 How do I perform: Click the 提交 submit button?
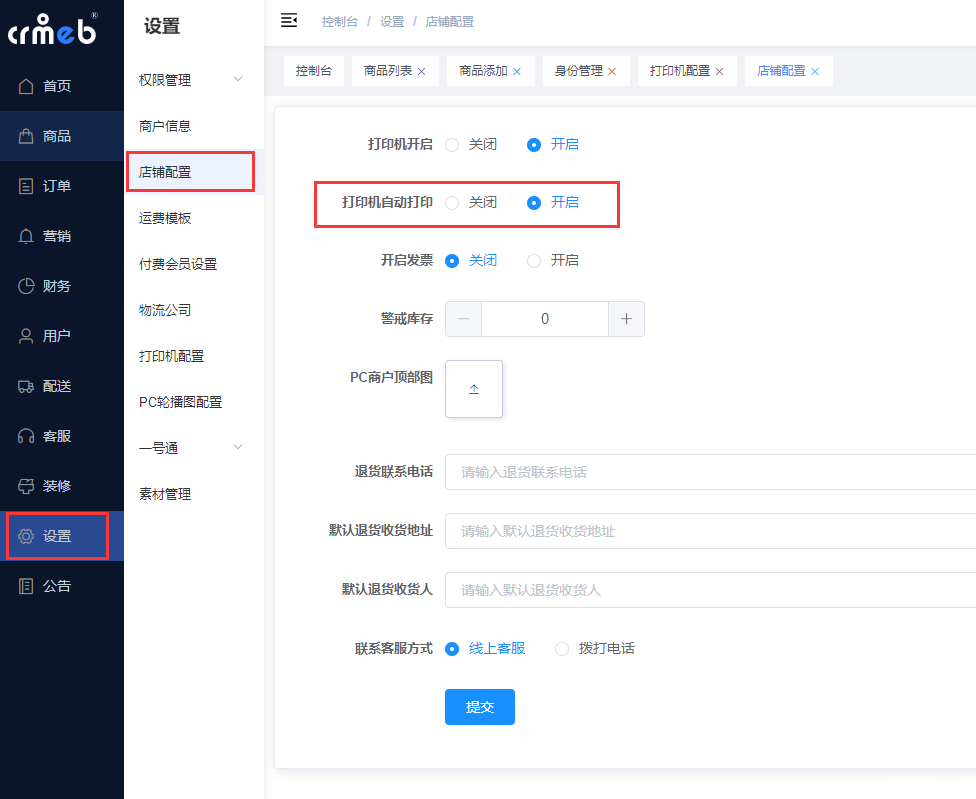coord(480,707)
